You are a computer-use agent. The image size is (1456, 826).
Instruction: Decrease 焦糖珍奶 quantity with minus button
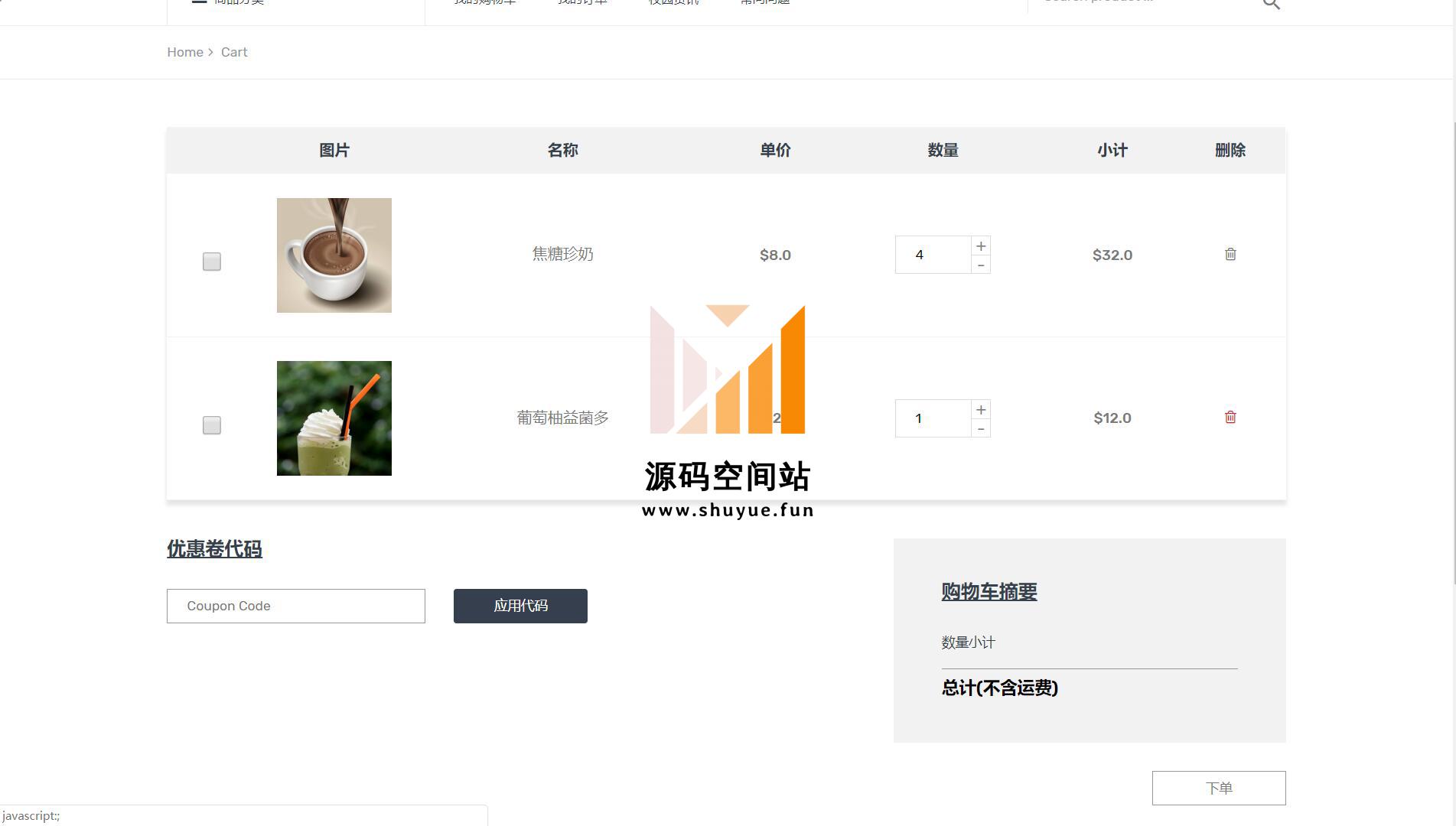[x=981, y=265]
